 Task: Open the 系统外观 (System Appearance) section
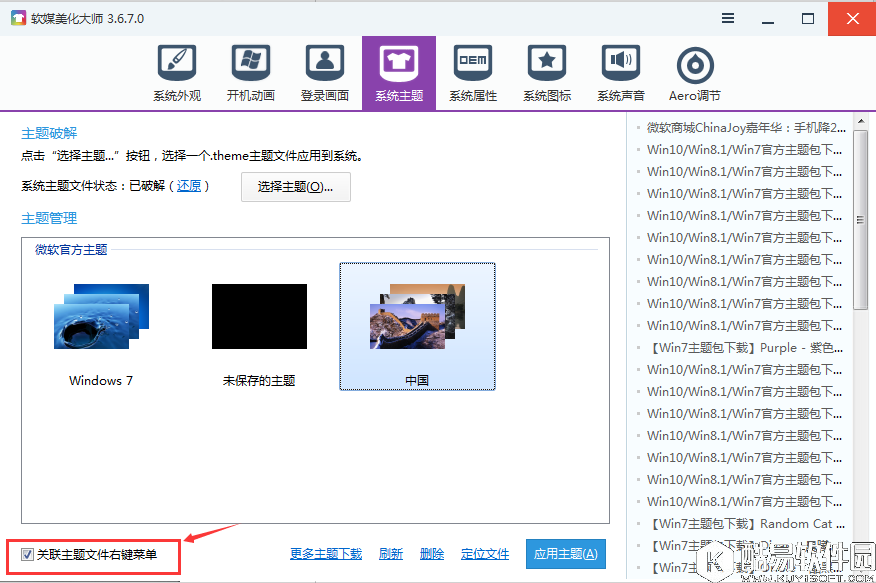point(177,70)
